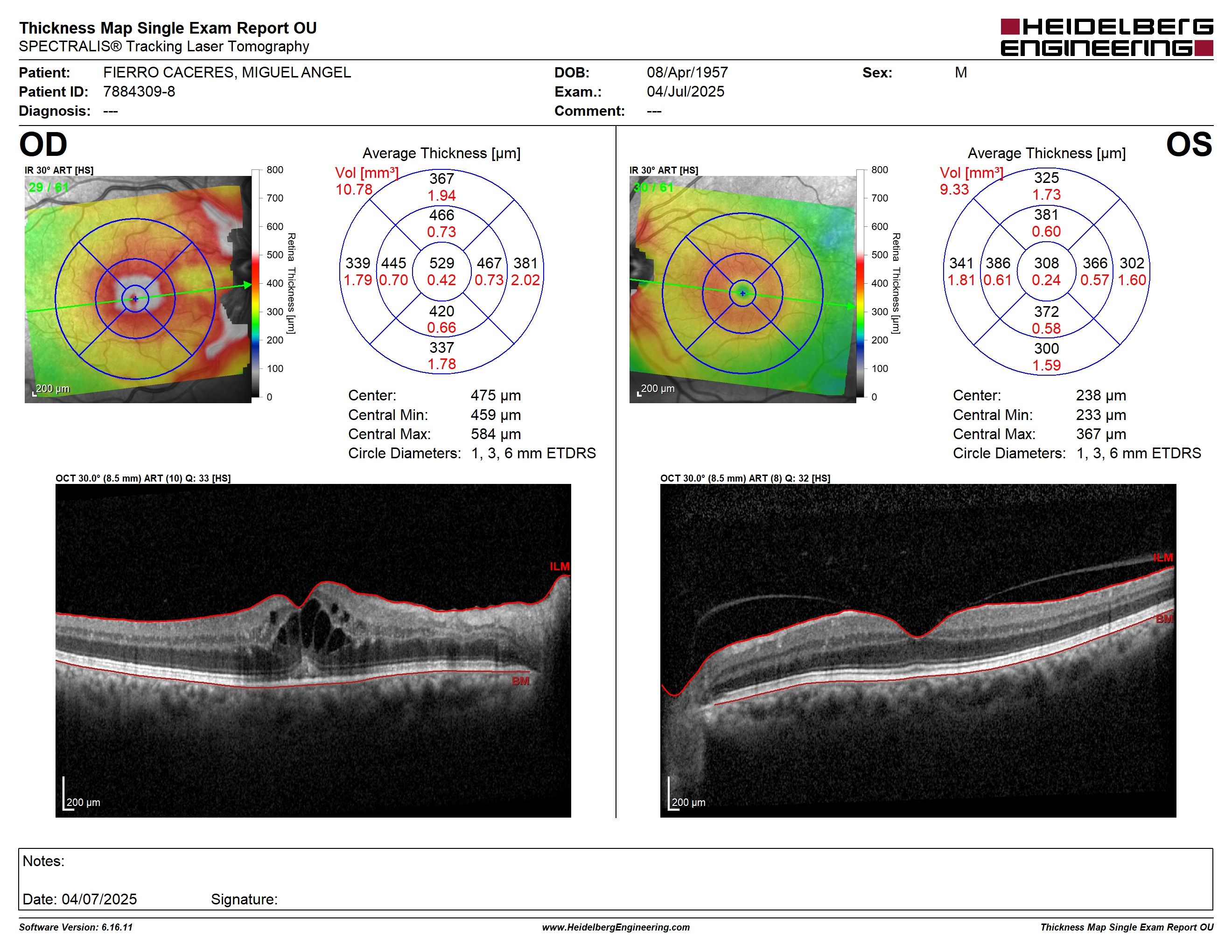
Task: Click the red BM label on OD scan
Action: pos(520,681)
